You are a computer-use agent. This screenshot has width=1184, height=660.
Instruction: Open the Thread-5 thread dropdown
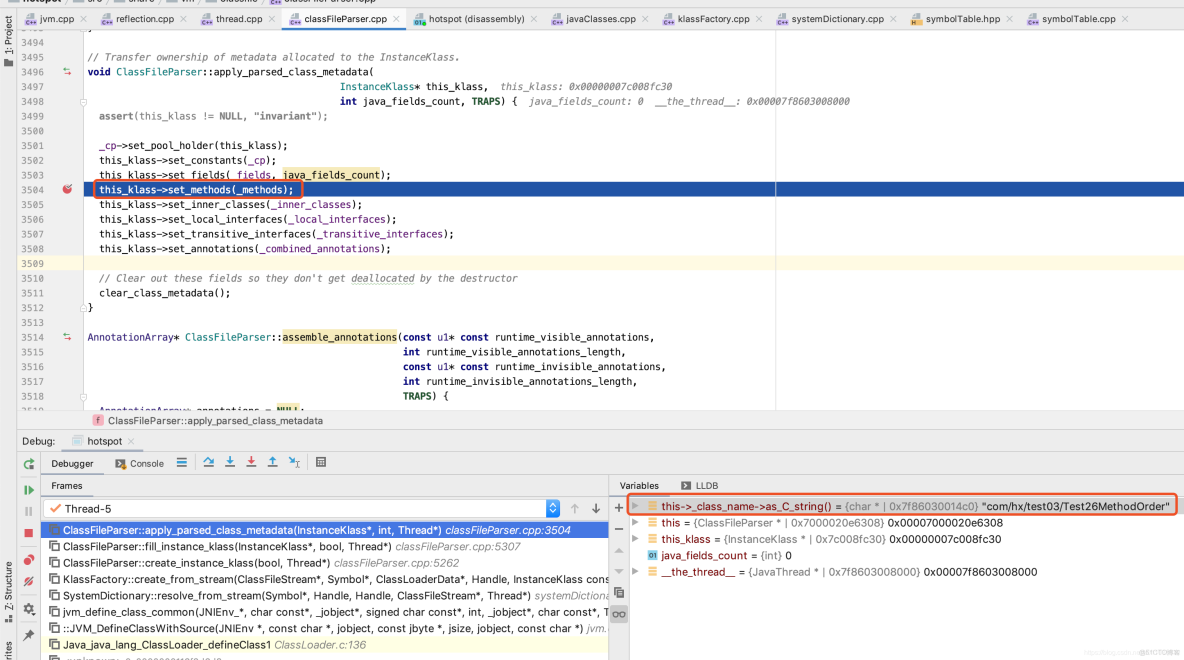(552, 509)
